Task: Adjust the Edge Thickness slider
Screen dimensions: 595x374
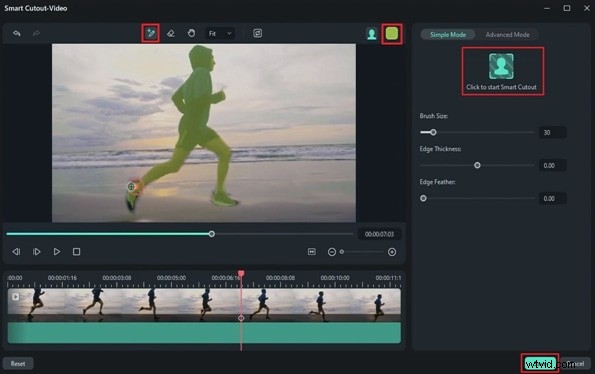Action: pos(477,165)
